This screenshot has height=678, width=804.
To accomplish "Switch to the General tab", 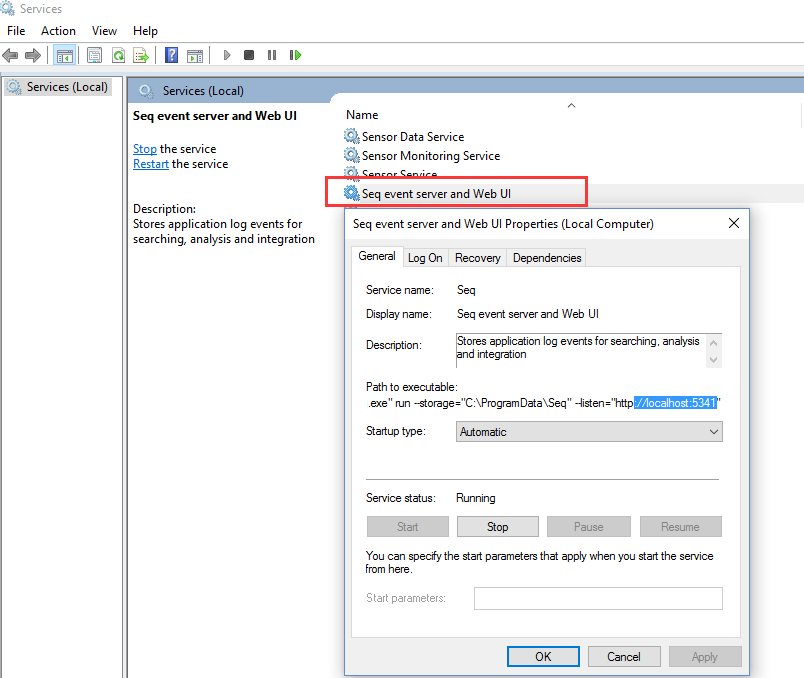I will click(x=377, y=256).
